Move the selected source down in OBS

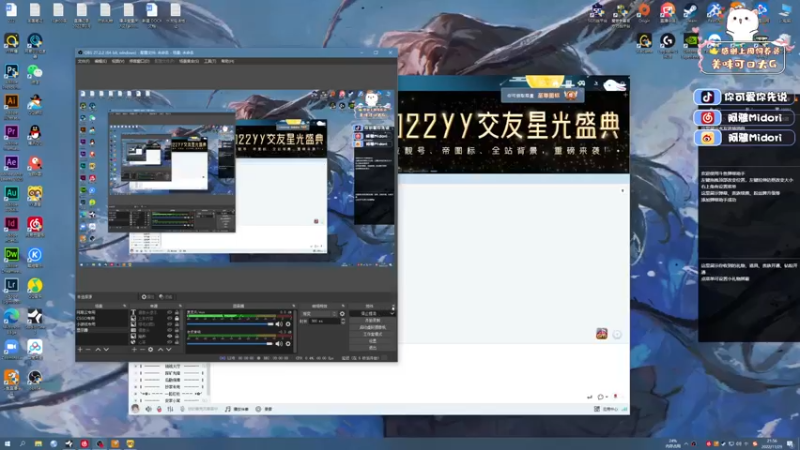(x=169, y=349)
